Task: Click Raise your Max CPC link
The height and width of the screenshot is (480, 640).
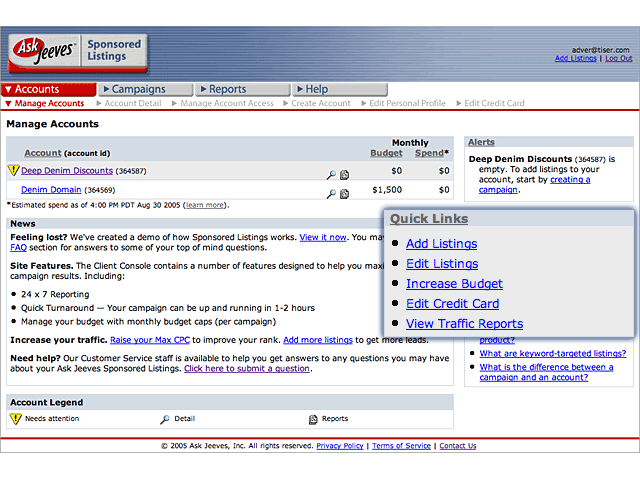Action: [150, 340]
